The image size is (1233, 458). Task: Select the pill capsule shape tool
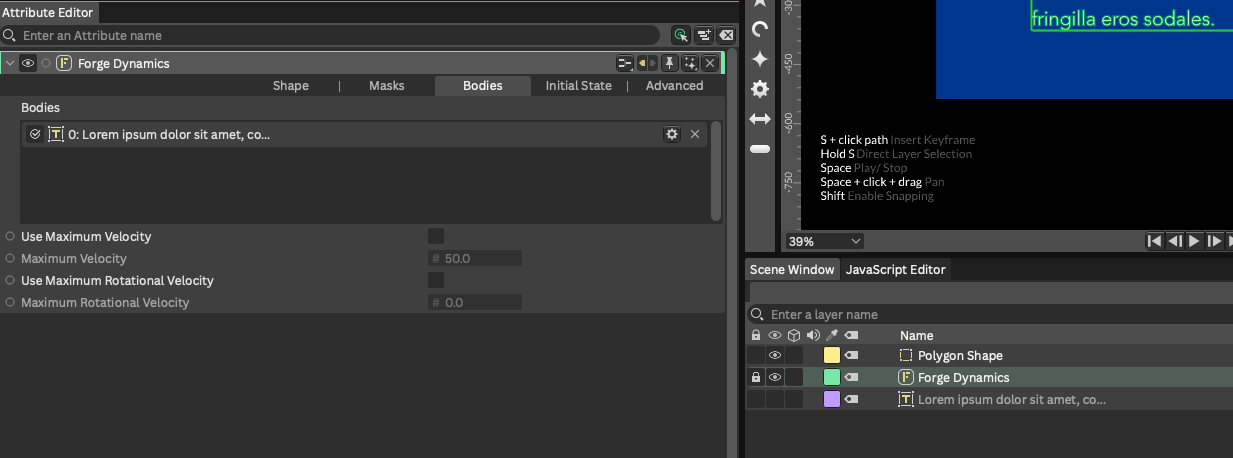[x=760, y=149]
